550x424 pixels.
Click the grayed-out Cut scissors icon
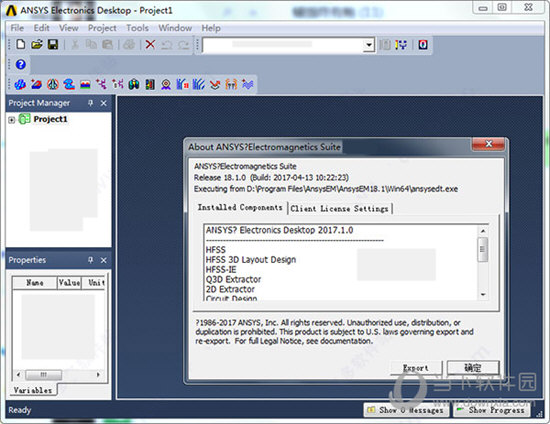pyautogui.click(x=75, y=45)
